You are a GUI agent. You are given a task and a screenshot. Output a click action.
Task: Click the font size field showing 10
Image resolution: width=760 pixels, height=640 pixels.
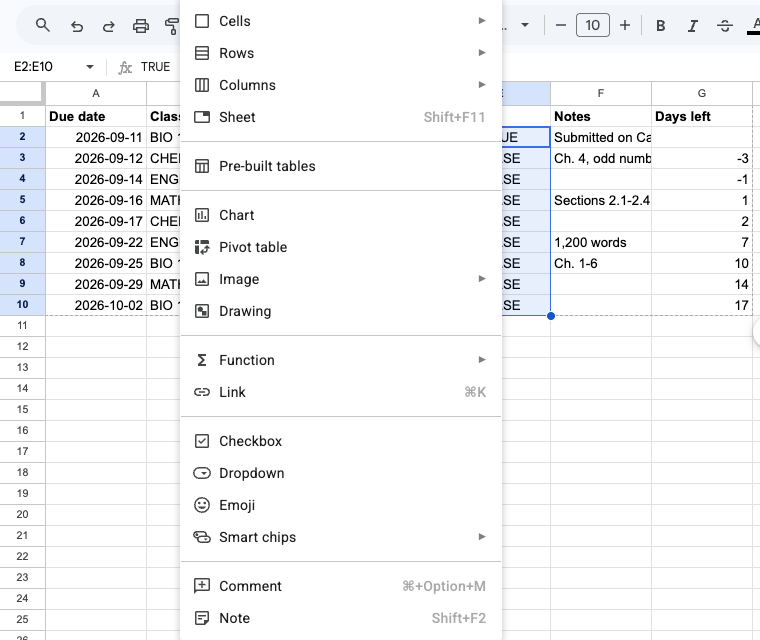pyautogui.click(x=593, y=25)
